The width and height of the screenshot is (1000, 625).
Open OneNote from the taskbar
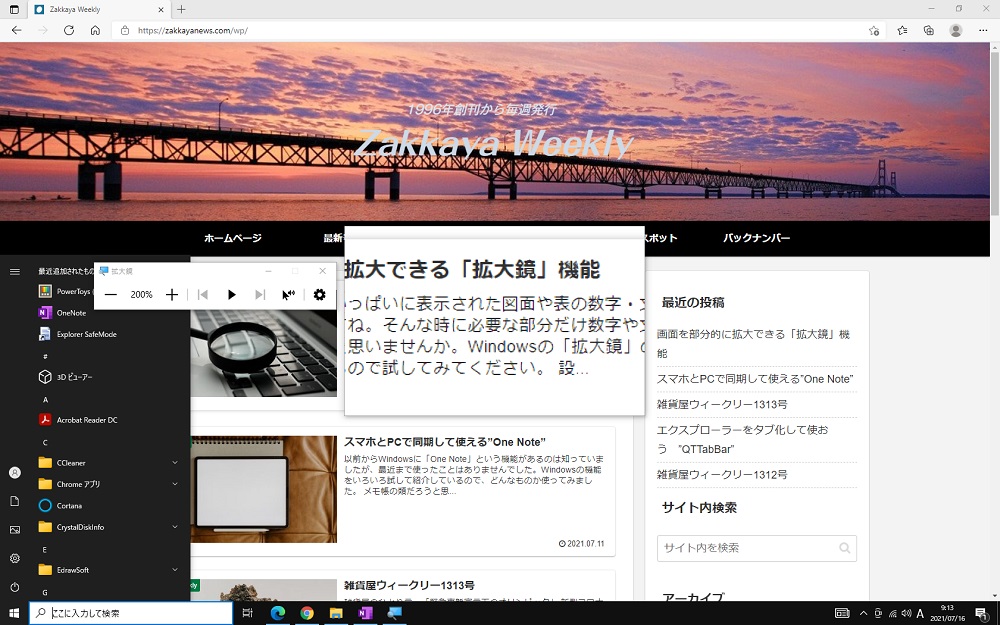pyautogui.click(x=365, y=613)
